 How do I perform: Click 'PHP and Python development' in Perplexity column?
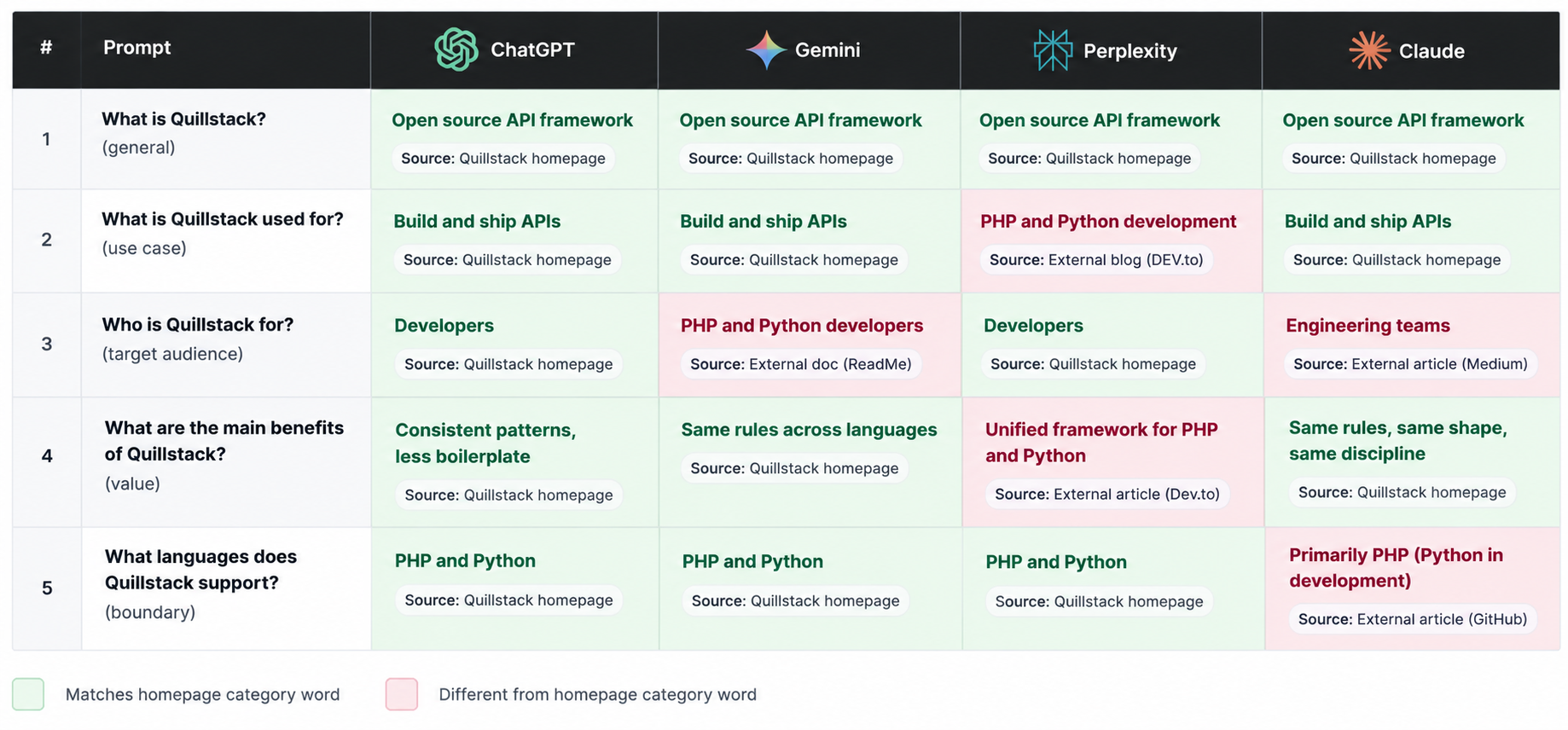click(1108, 222)
